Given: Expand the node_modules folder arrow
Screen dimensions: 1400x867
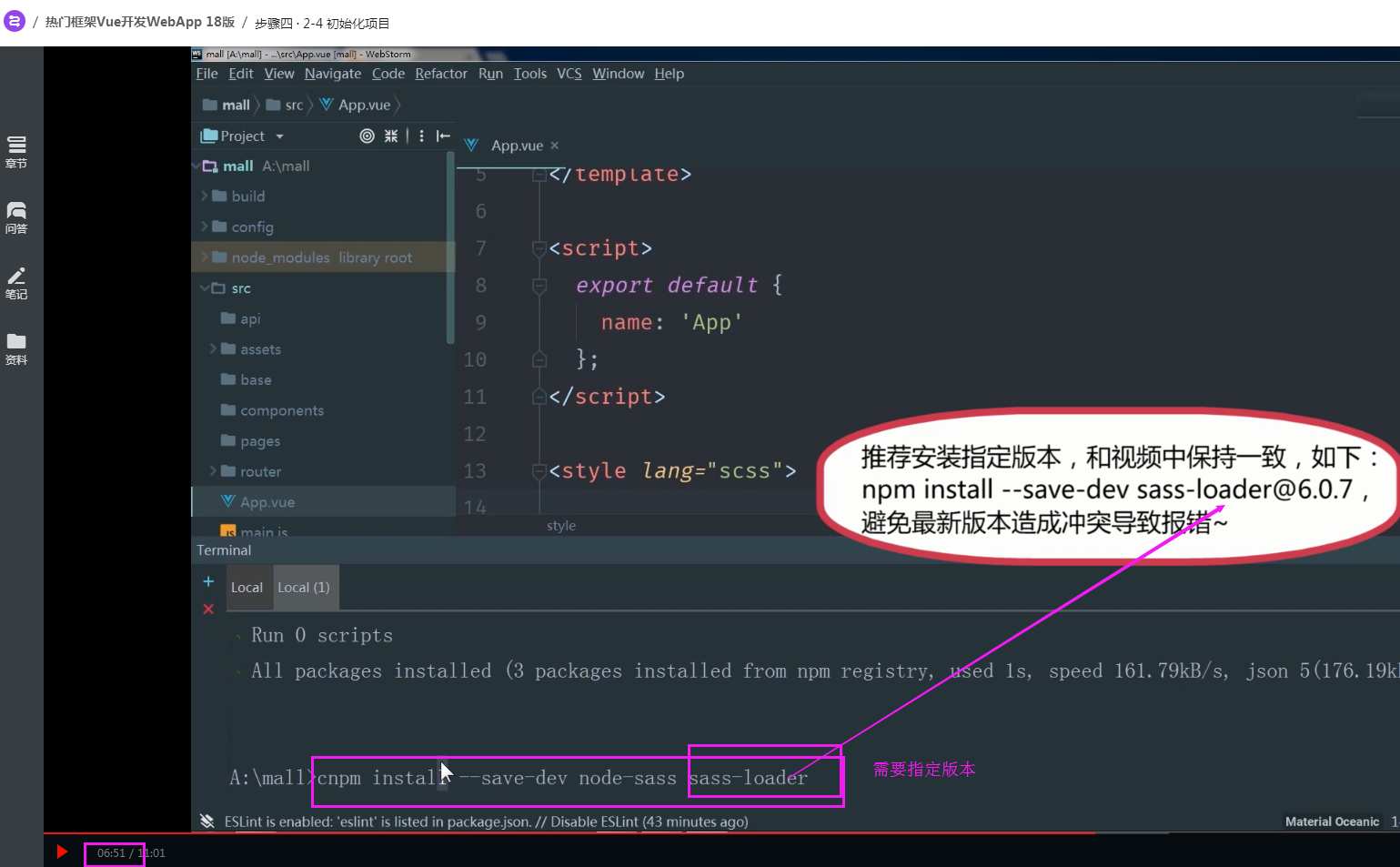Looking at the screenshot, I should pyautogui.click(x=204, y=257).
